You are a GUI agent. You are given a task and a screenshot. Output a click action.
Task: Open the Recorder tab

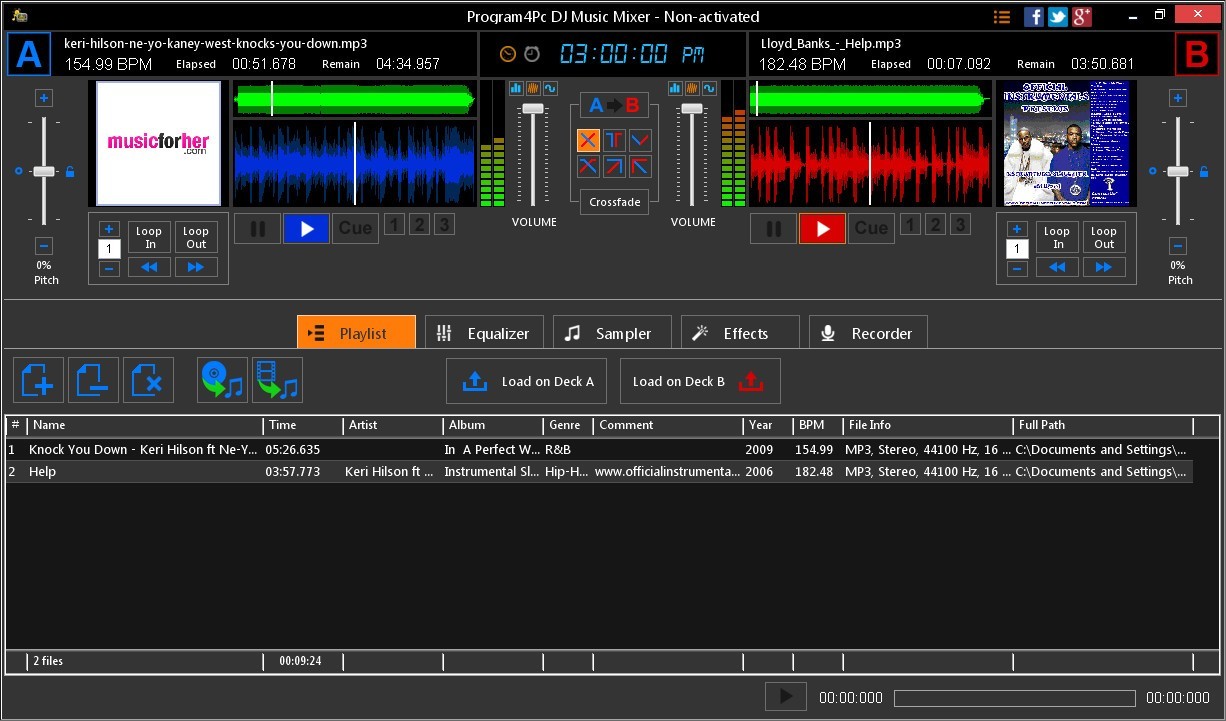[868, 332]
